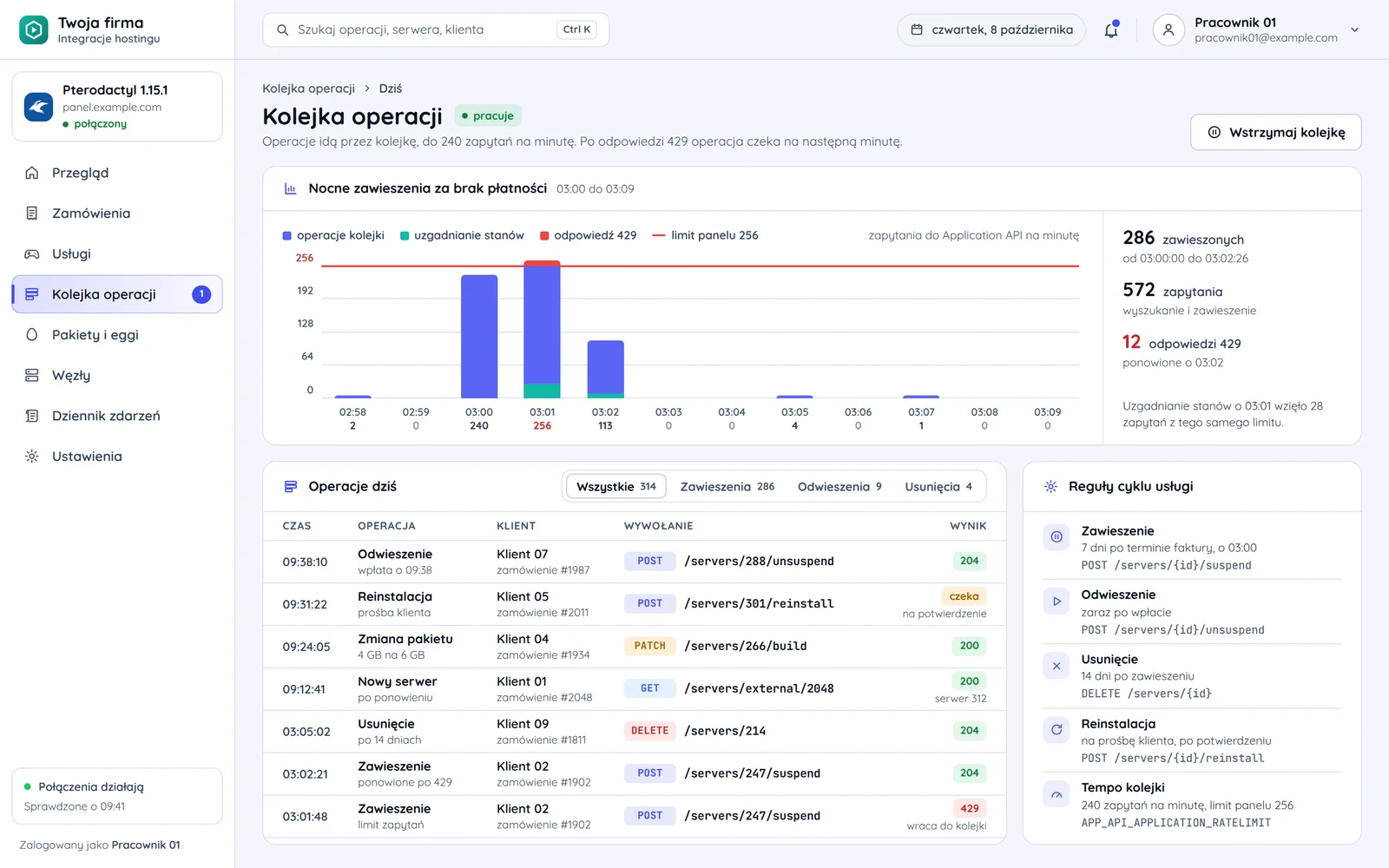Click the Przegląd home icon

pyautogui.click(x=32, y=173)
